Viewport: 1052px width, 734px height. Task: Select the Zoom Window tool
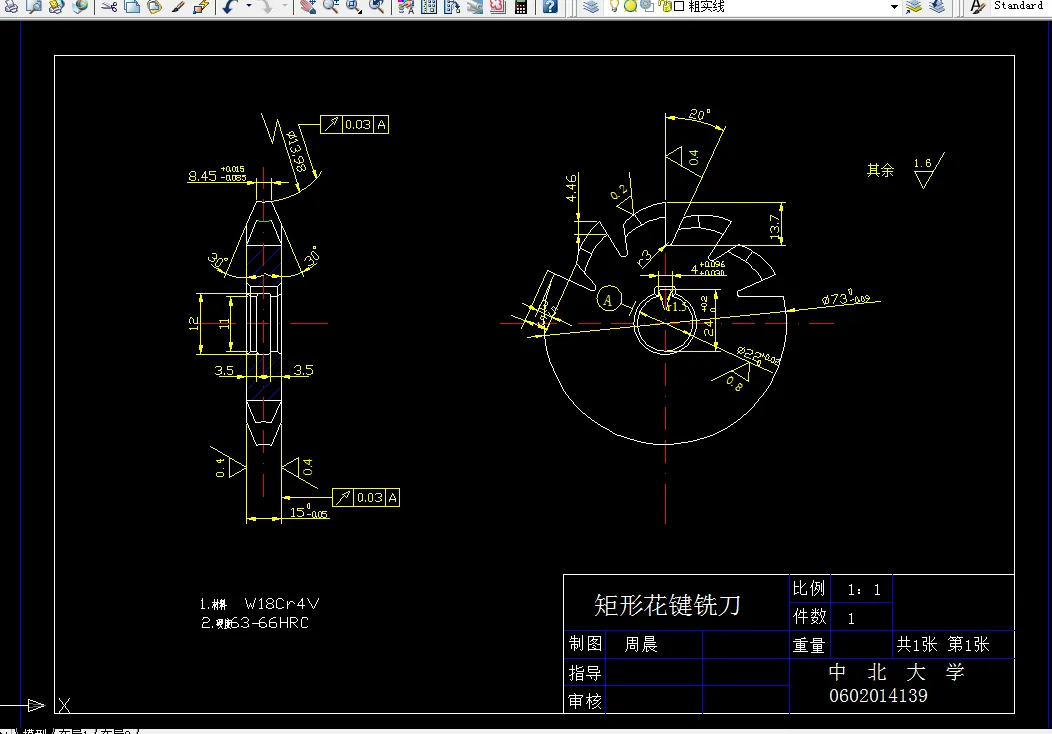354,7
